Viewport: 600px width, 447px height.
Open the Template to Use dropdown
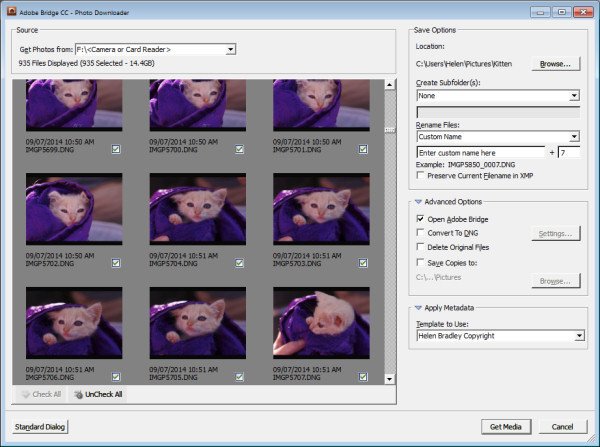click(x=579, y=336)
